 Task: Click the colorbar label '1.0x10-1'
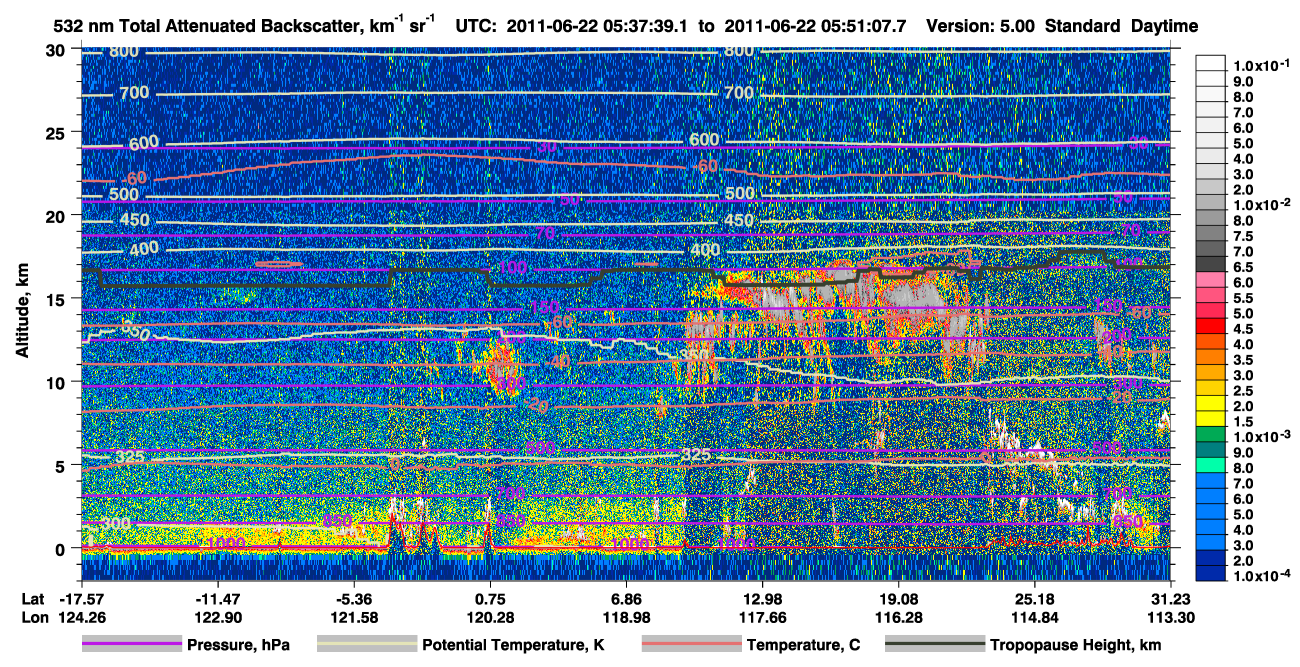1260,65
